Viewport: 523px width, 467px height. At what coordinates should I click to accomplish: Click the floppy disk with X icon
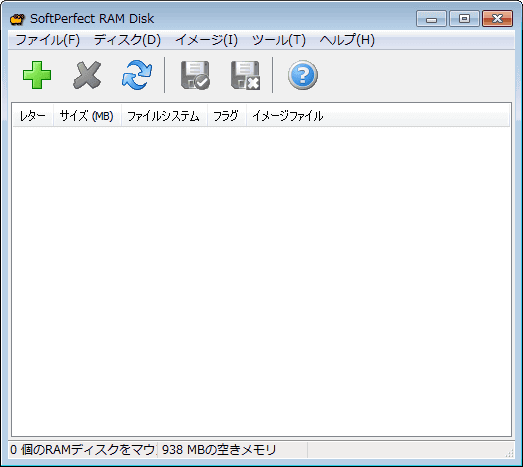click(x=245, y=75)
